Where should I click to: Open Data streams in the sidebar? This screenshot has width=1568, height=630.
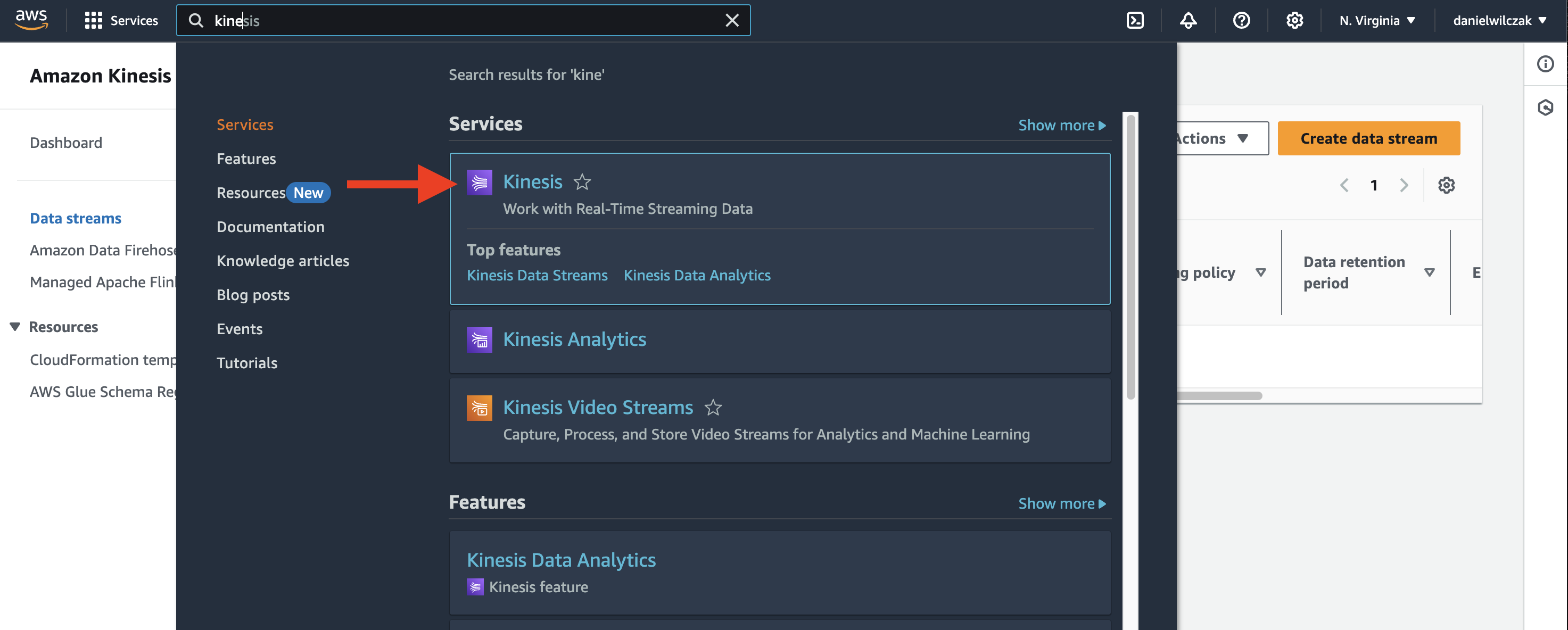[x=76, y=219]
